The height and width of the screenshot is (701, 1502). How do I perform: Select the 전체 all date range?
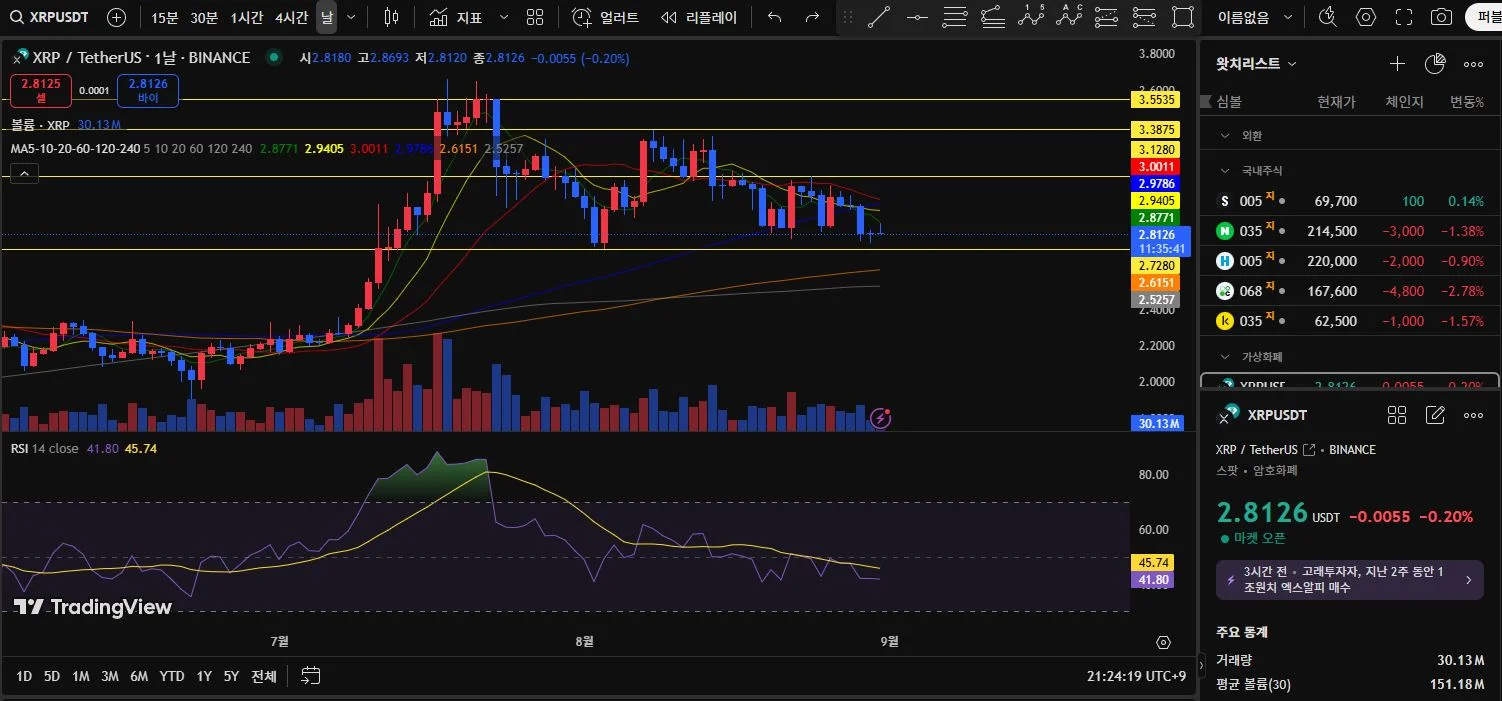coord(264,676)
